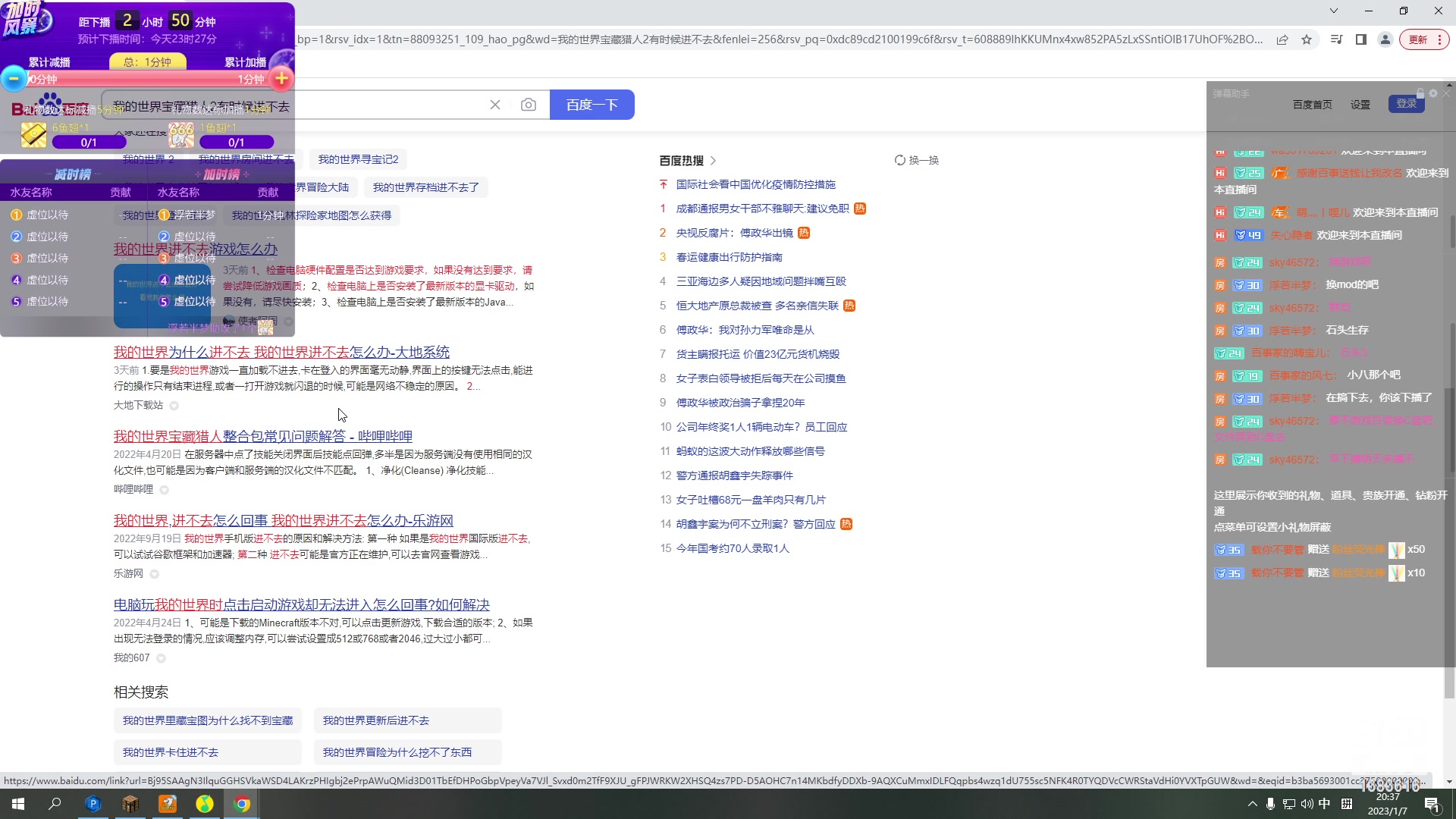Go to 百度首页 link

point(1313,105)
